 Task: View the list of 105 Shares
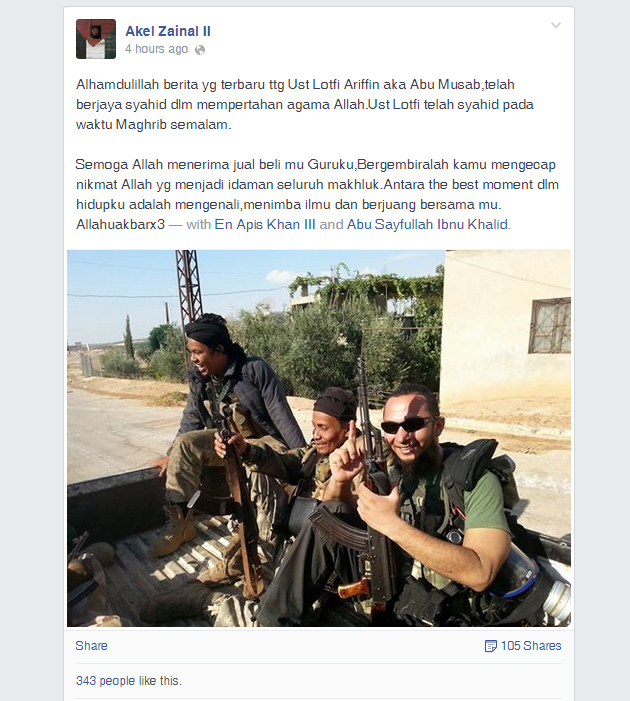[x=531, y=646]
